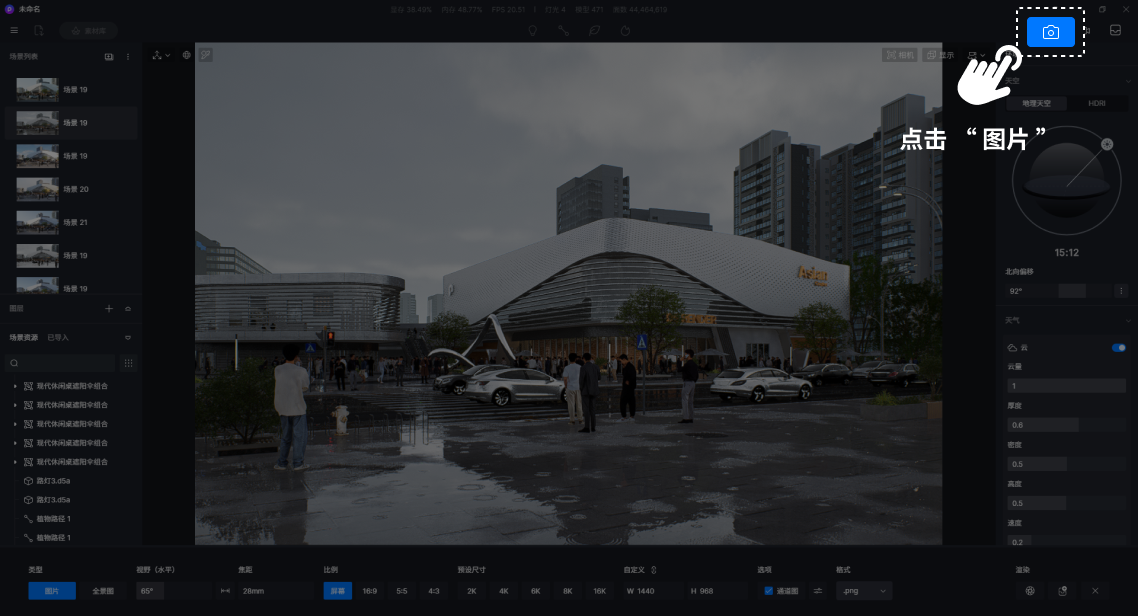
Task: Switch to the HDRI sky tab
Action: coord(1096,104)
